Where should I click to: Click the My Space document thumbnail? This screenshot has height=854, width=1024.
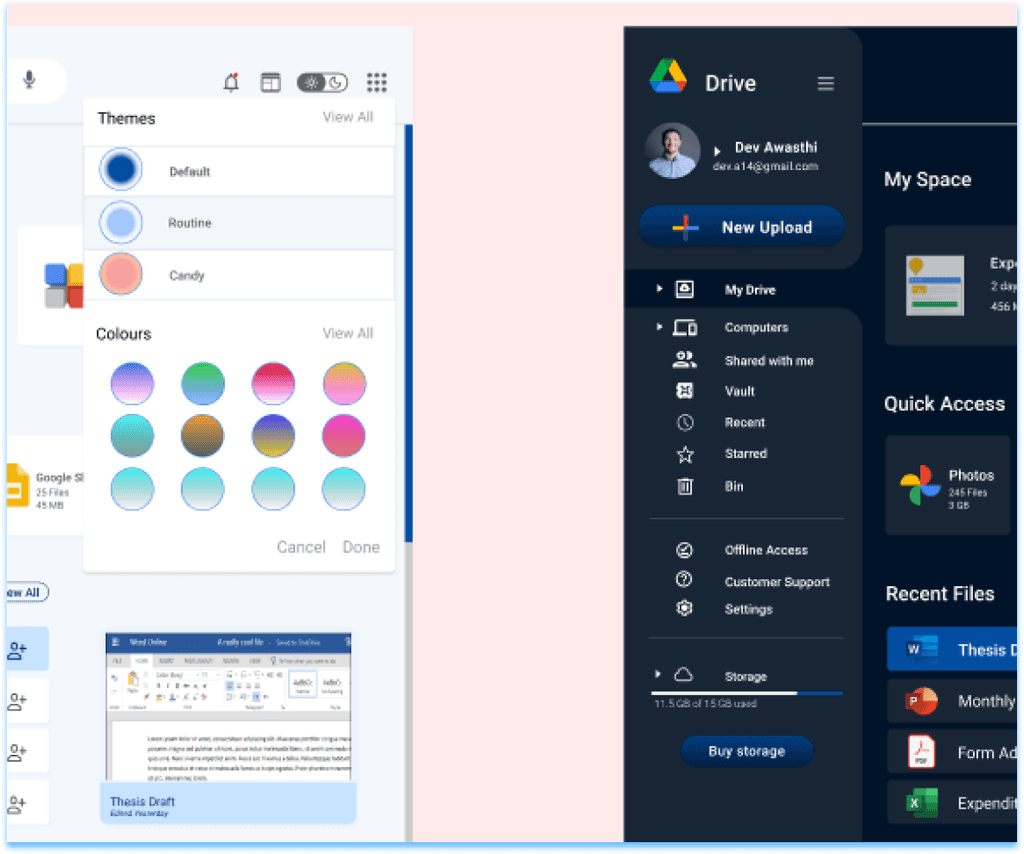(935, 285)
